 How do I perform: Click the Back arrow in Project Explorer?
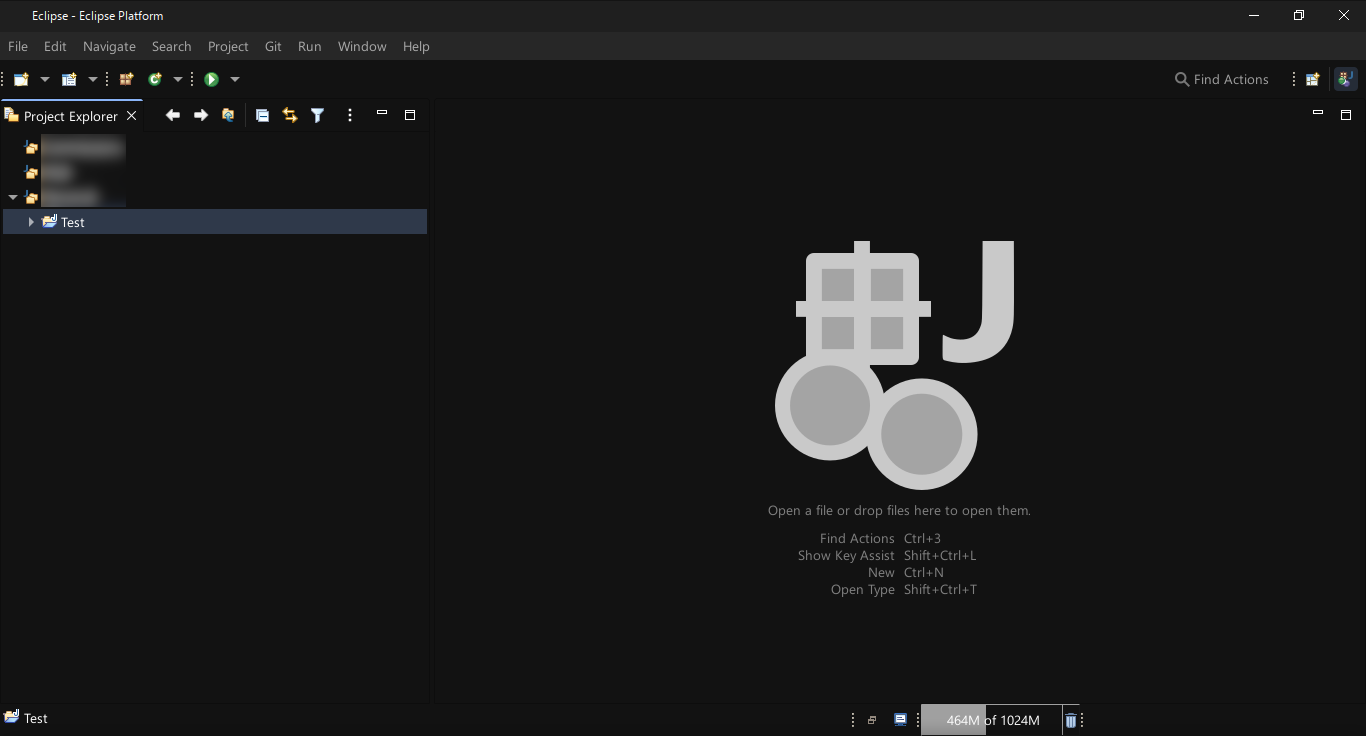173,116
